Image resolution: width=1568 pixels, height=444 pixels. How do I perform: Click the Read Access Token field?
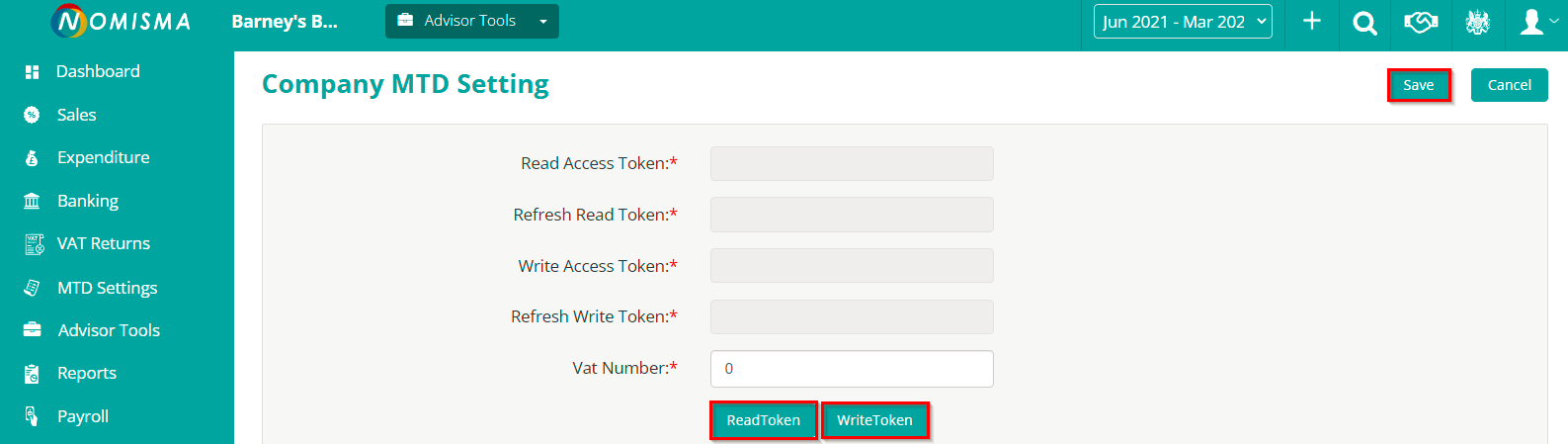pos(851,164)
